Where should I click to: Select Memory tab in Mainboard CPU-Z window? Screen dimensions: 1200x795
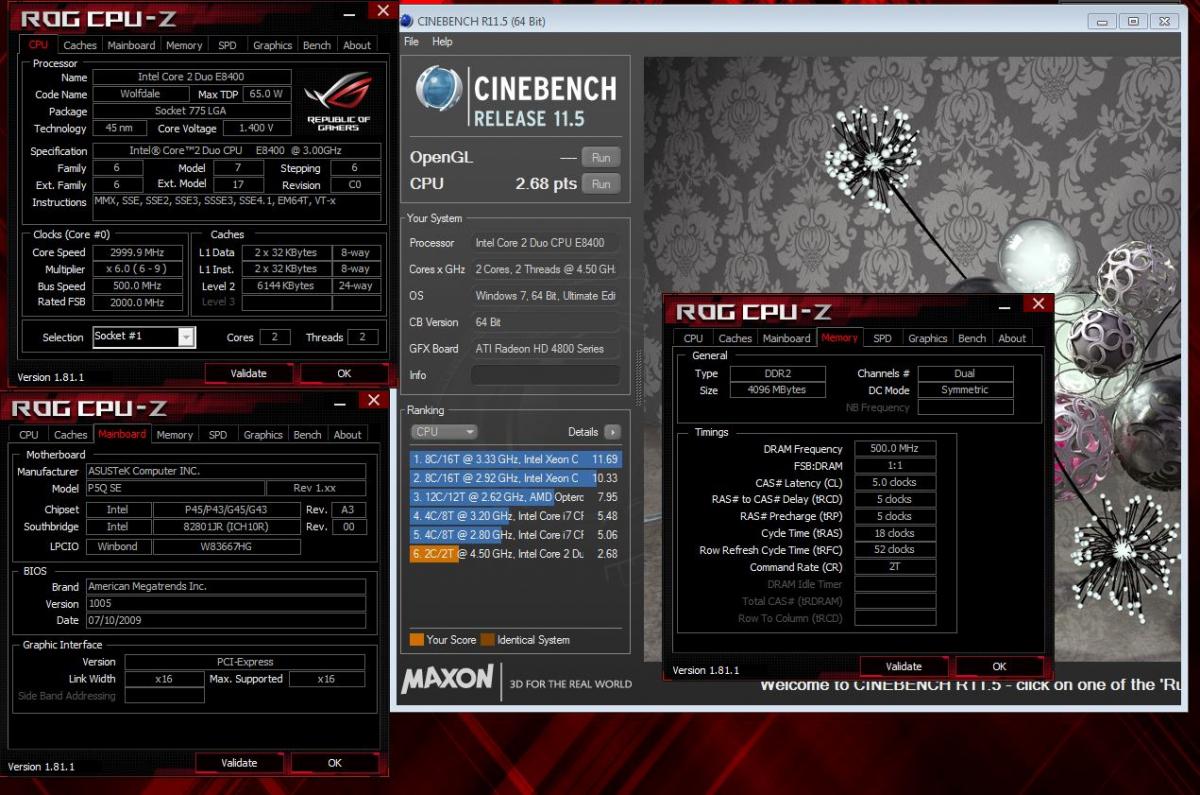[174, 435]
